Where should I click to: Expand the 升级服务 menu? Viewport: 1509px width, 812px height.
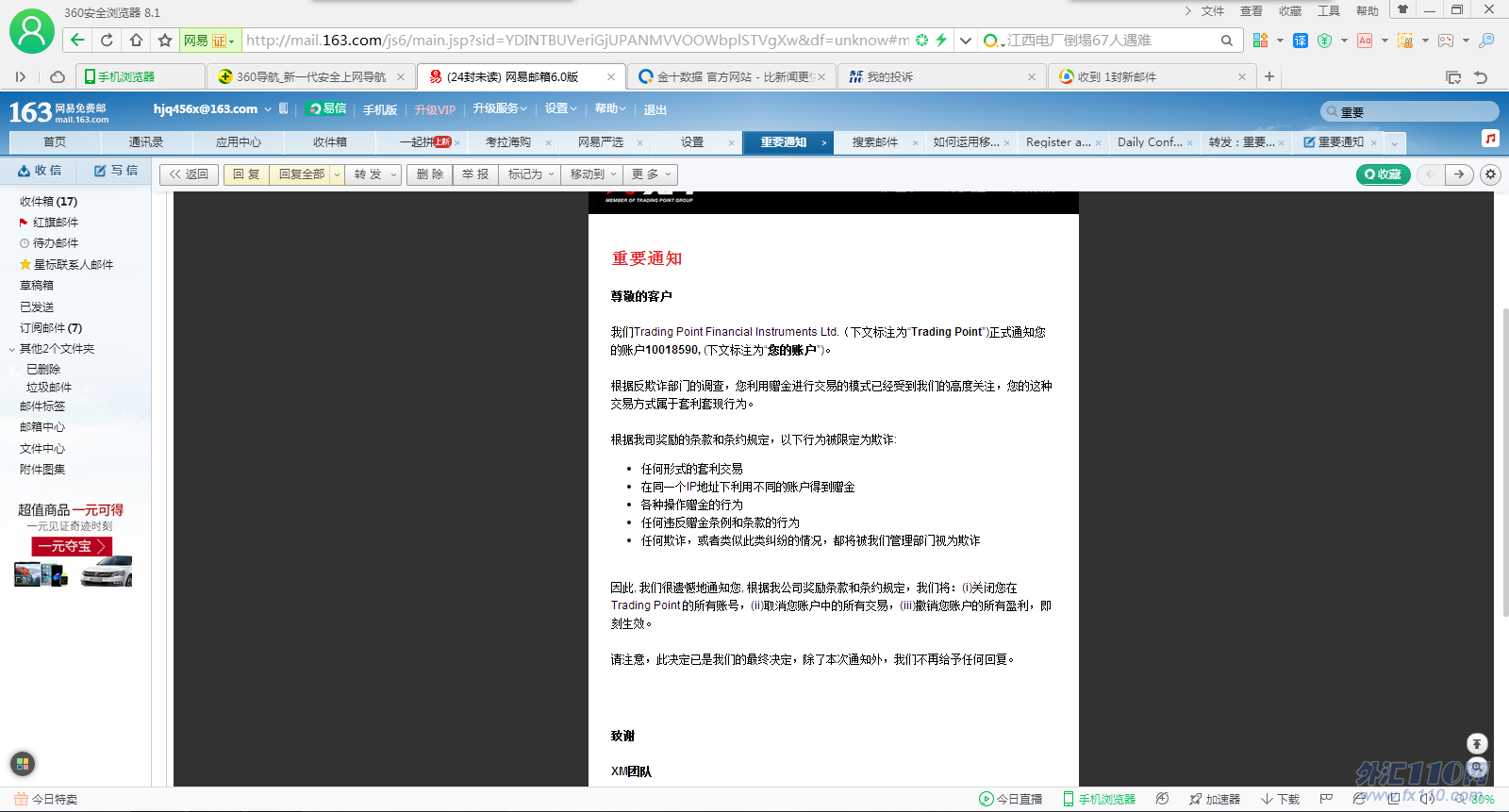coord(500,108)
